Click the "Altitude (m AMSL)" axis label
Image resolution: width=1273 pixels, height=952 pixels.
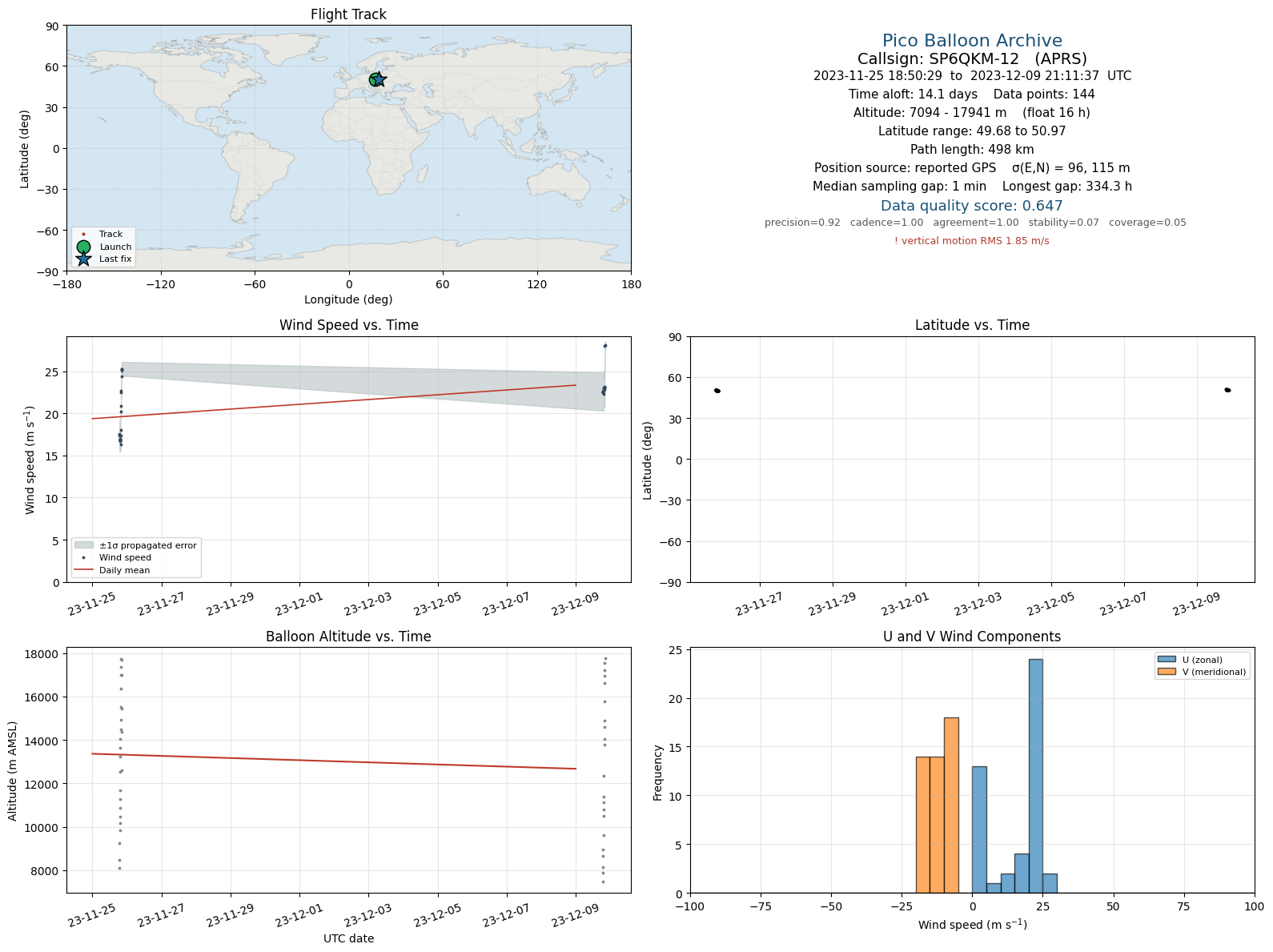(13, 770)
